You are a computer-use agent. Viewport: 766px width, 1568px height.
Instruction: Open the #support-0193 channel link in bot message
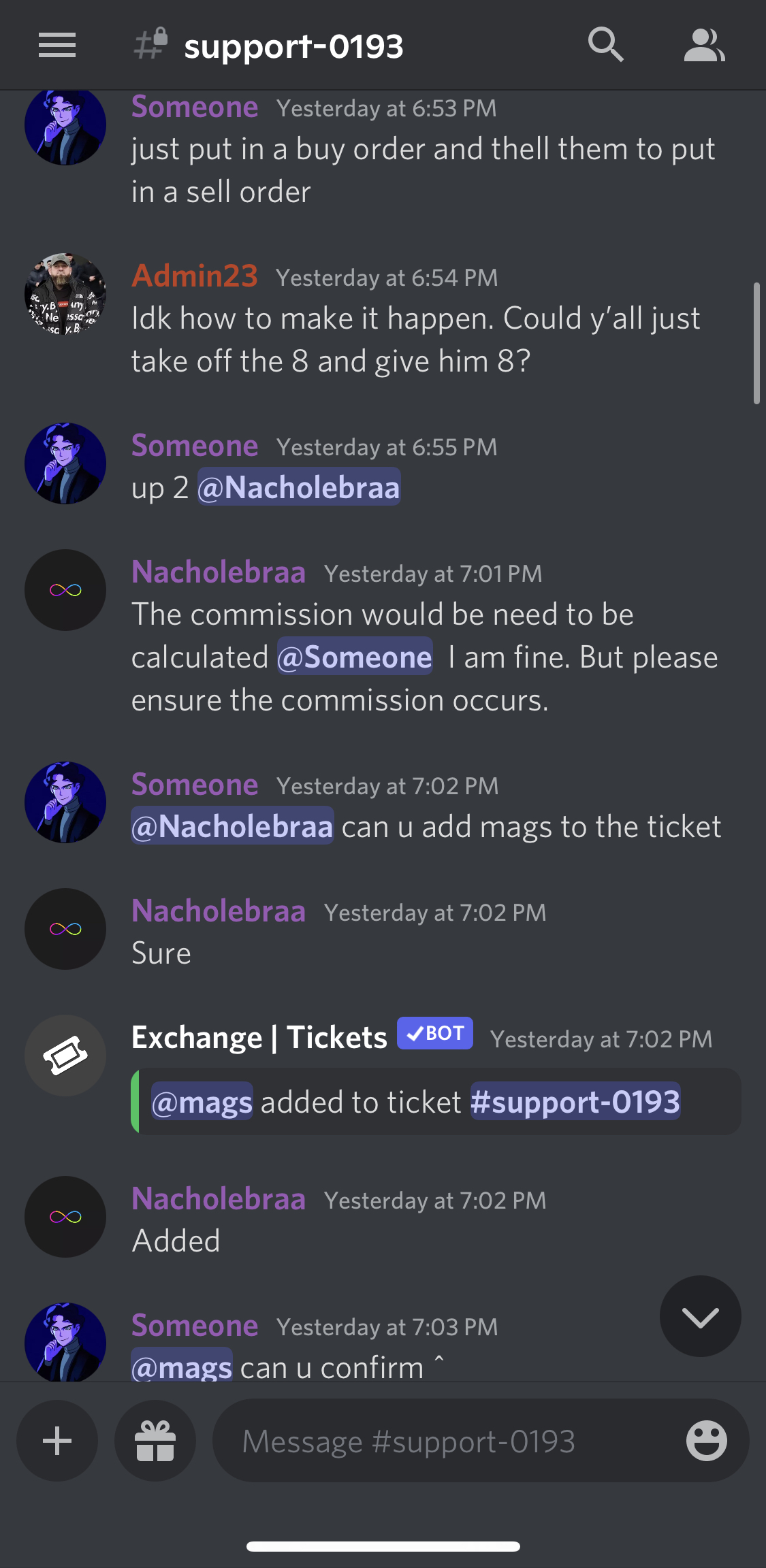click(x=575, y=1101)
